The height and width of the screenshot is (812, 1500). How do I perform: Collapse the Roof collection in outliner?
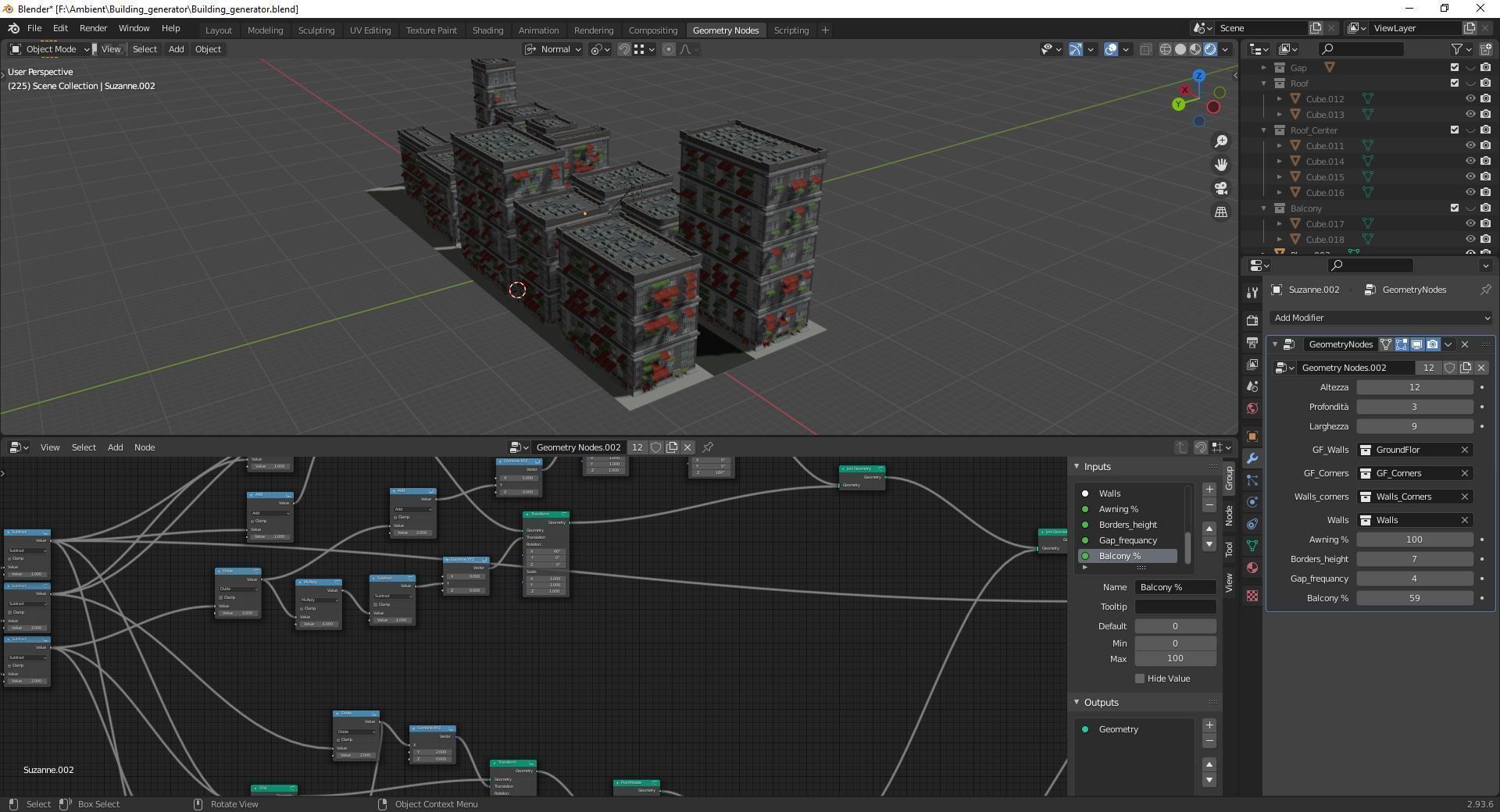1264,84
